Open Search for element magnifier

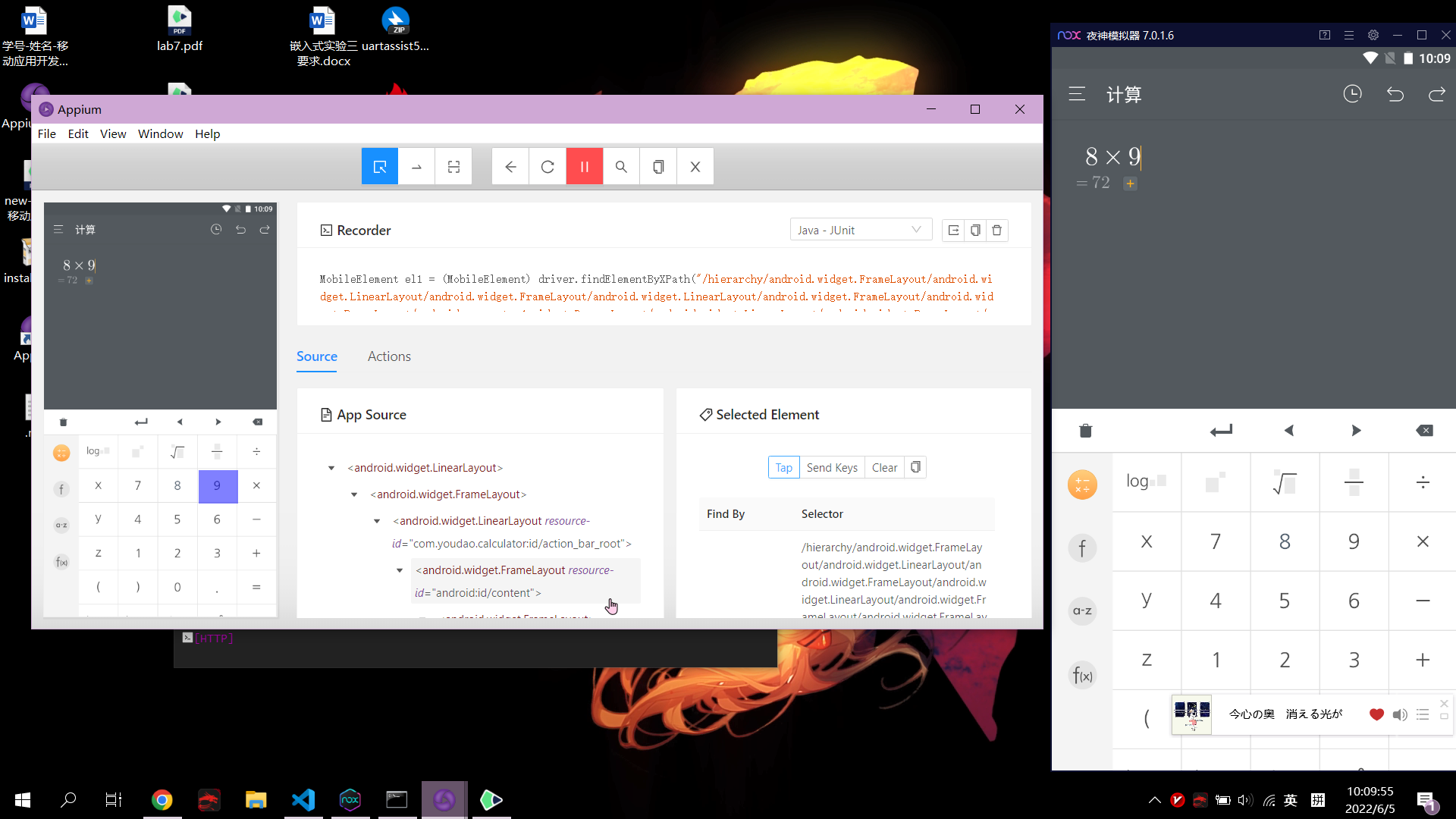coord(621,167)
